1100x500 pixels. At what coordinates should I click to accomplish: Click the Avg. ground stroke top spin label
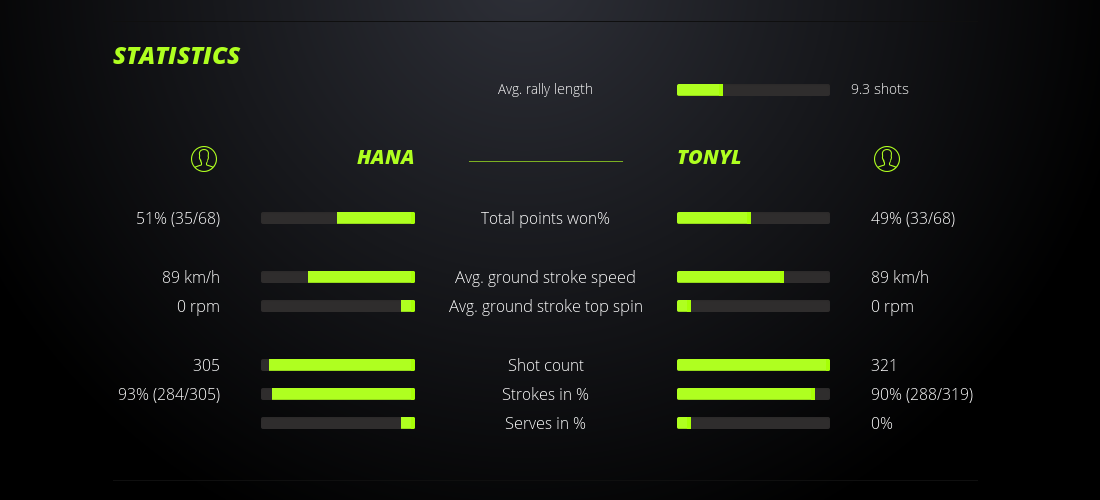(x=545, y=306)
